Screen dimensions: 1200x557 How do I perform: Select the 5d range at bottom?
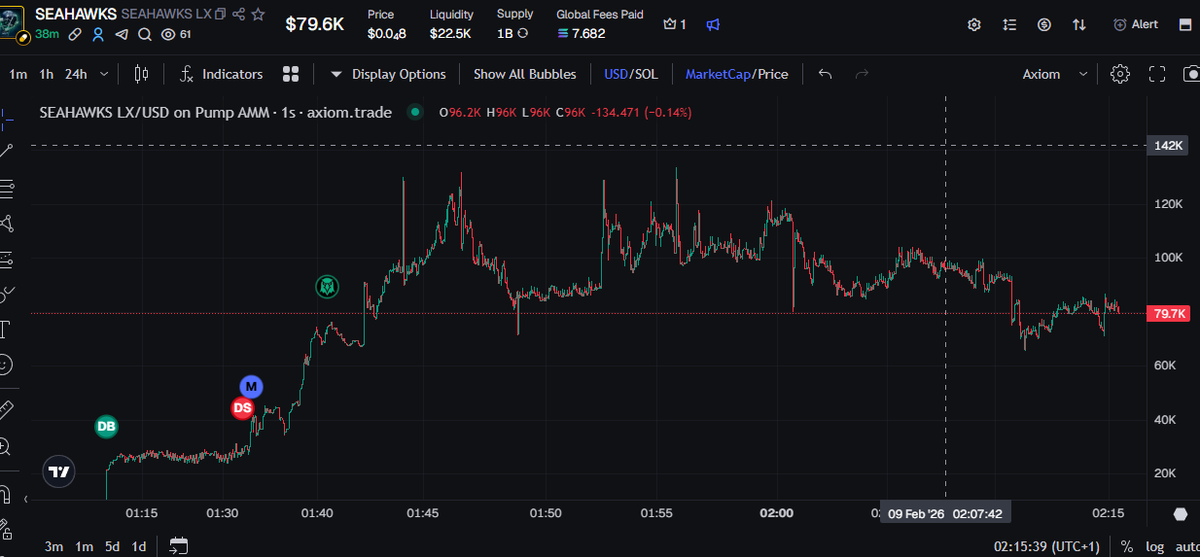113,547
